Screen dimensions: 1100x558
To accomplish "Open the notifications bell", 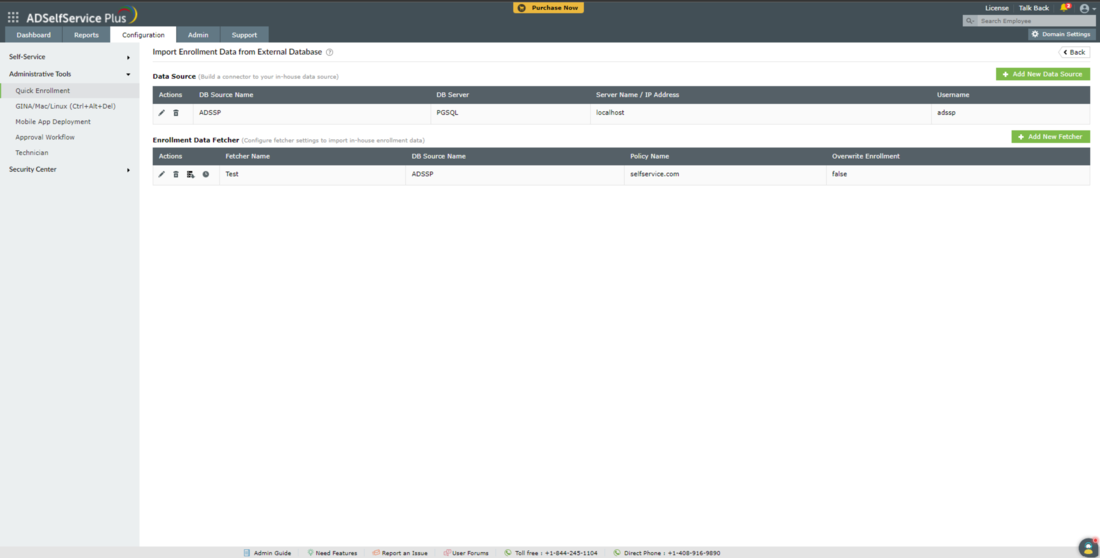I will (1064, 8).
